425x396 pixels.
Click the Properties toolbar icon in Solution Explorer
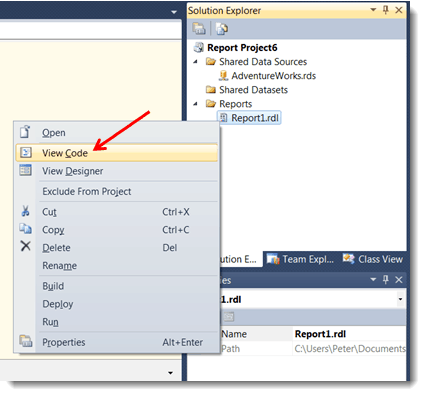point(199,29)
